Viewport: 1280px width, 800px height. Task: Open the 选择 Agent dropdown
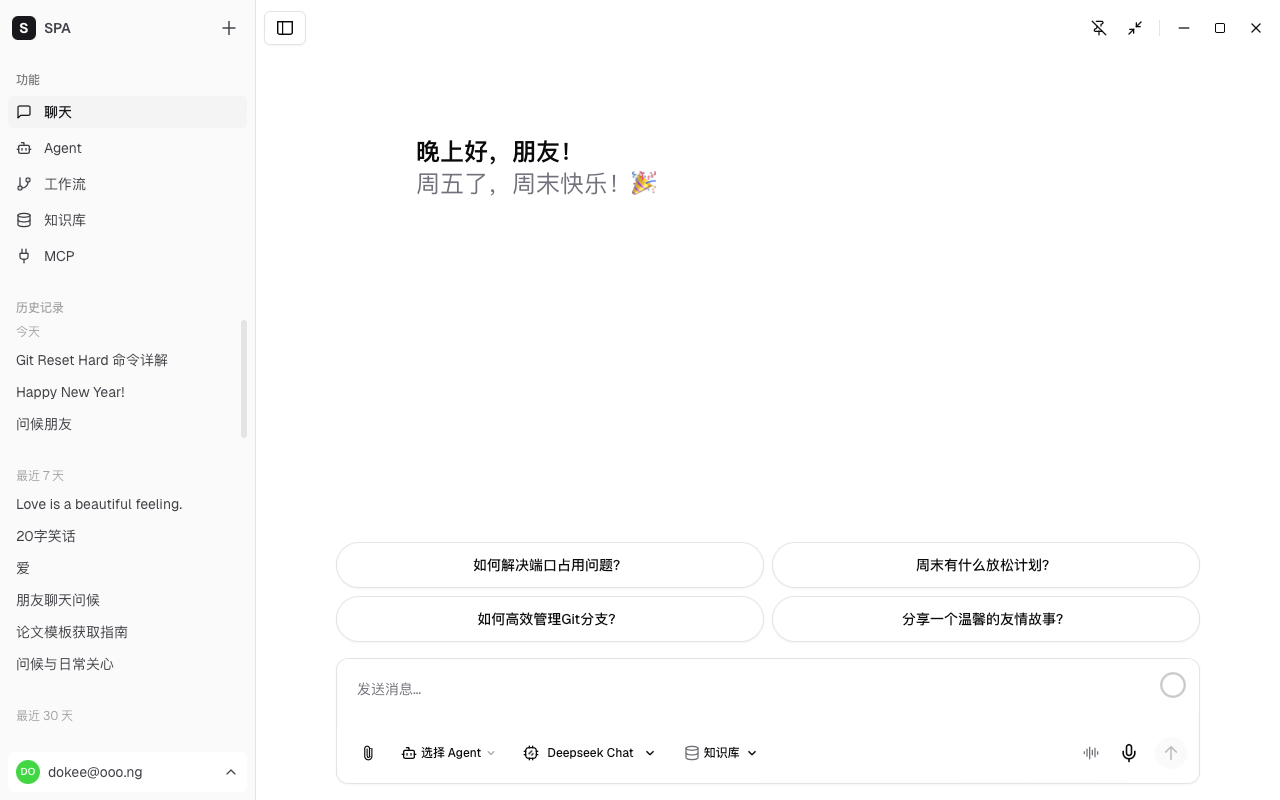tap(448, 753)
